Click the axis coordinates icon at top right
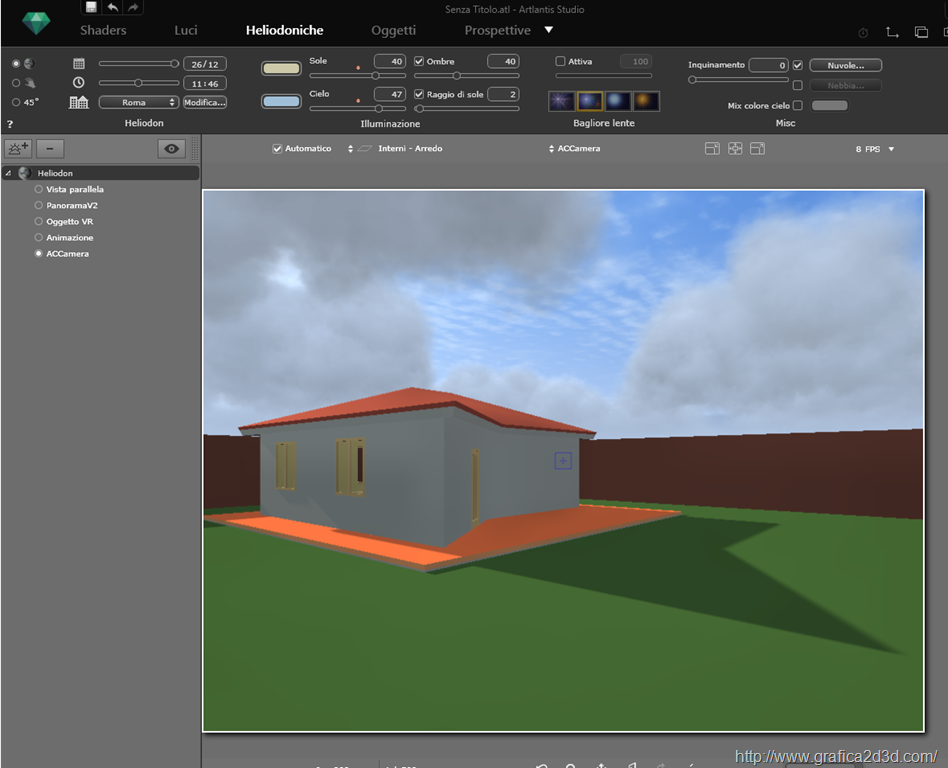Image resolution: width=948 pixels, height=768 pixels. point(892,32)
